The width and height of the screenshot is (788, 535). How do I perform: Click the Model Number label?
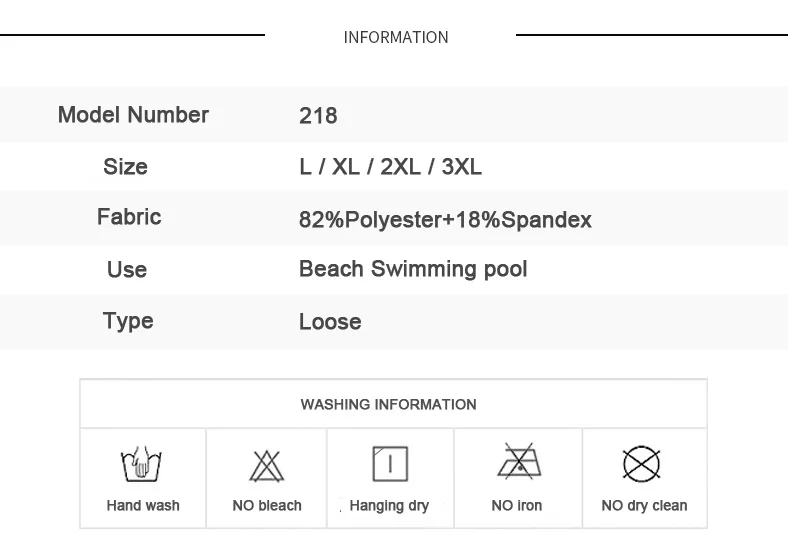click(133, 115)
